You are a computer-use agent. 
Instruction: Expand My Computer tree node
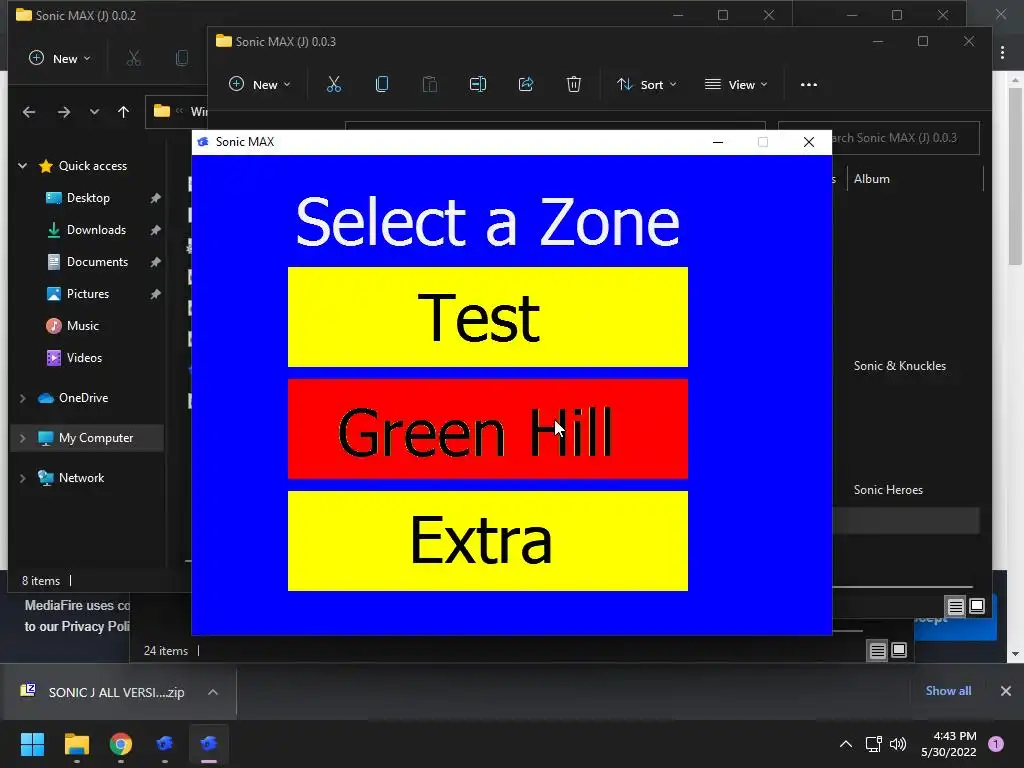23,438
